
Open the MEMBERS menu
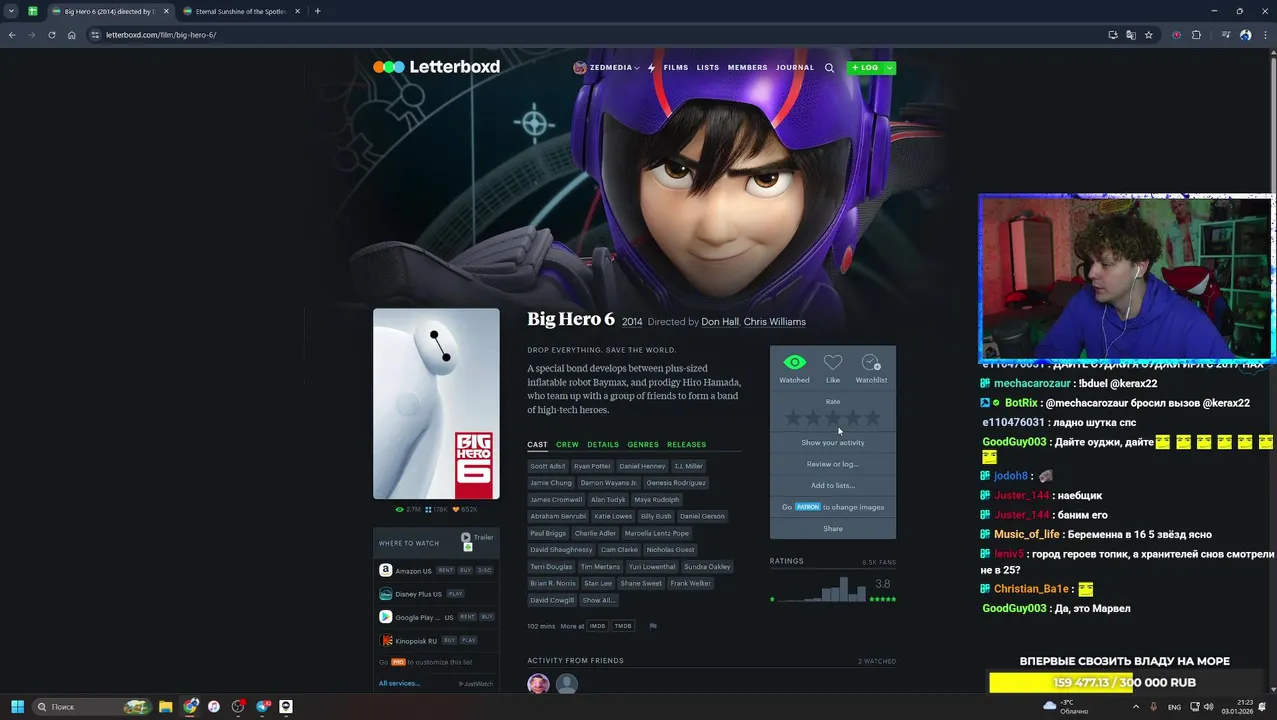point(747,68)
